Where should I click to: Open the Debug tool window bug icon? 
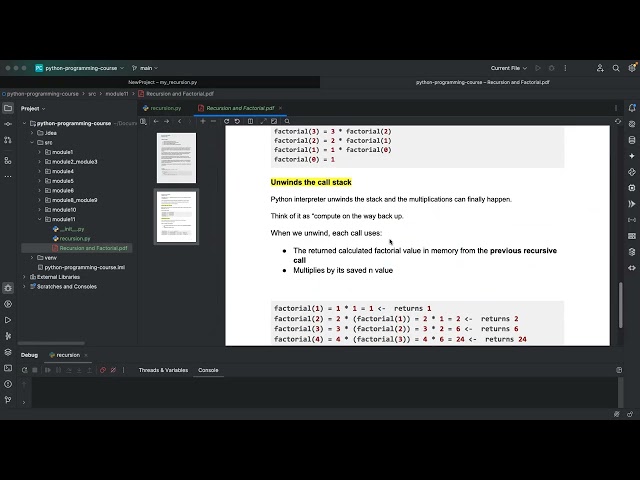point(8,288)
